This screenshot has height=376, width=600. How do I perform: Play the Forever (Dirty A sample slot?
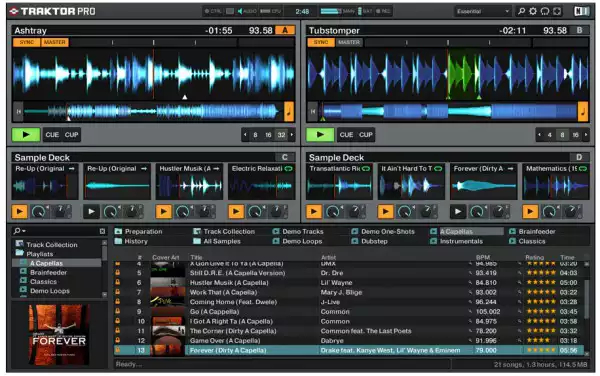coord(458,211)
